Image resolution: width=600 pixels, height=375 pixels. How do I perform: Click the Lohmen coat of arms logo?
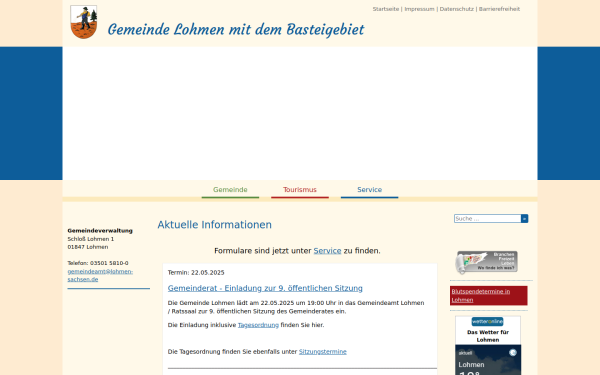83,22
